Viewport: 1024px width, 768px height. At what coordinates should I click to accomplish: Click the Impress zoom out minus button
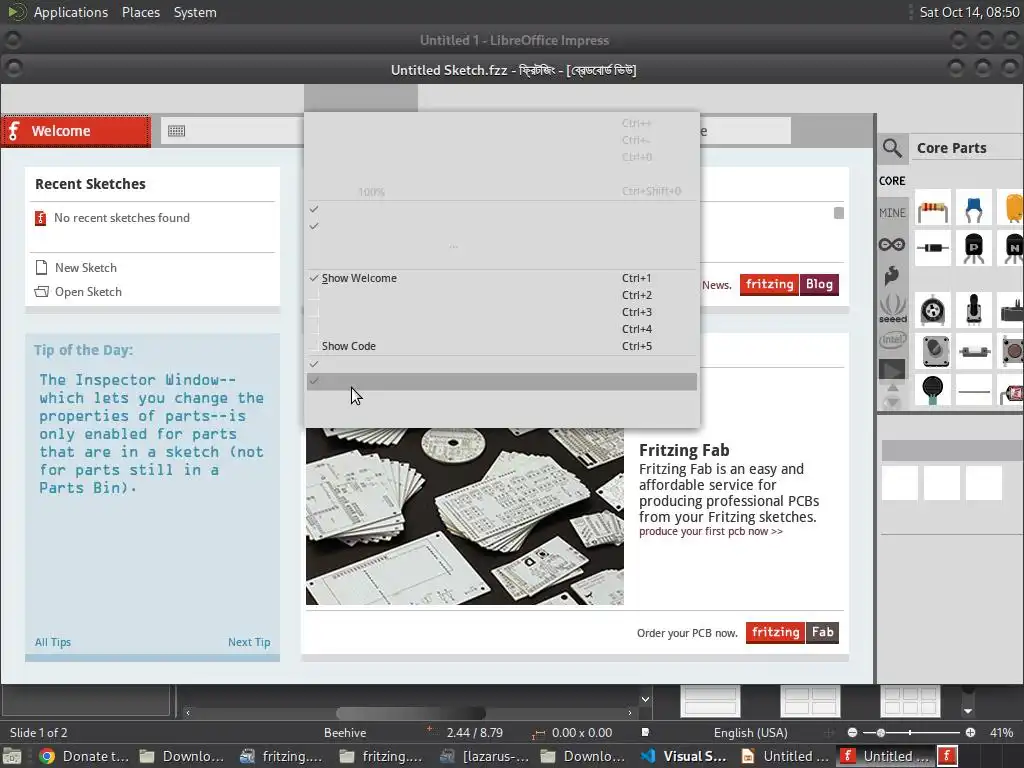852,733
